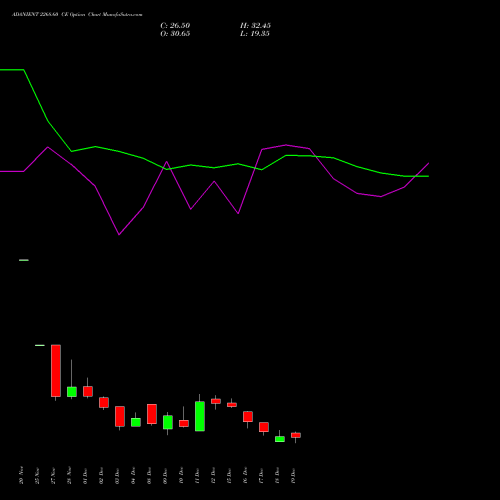Image resolution: width=500 pixels, height=500 pixels.
Task: Click the right end of the purple line
Action: pos(429,163)
